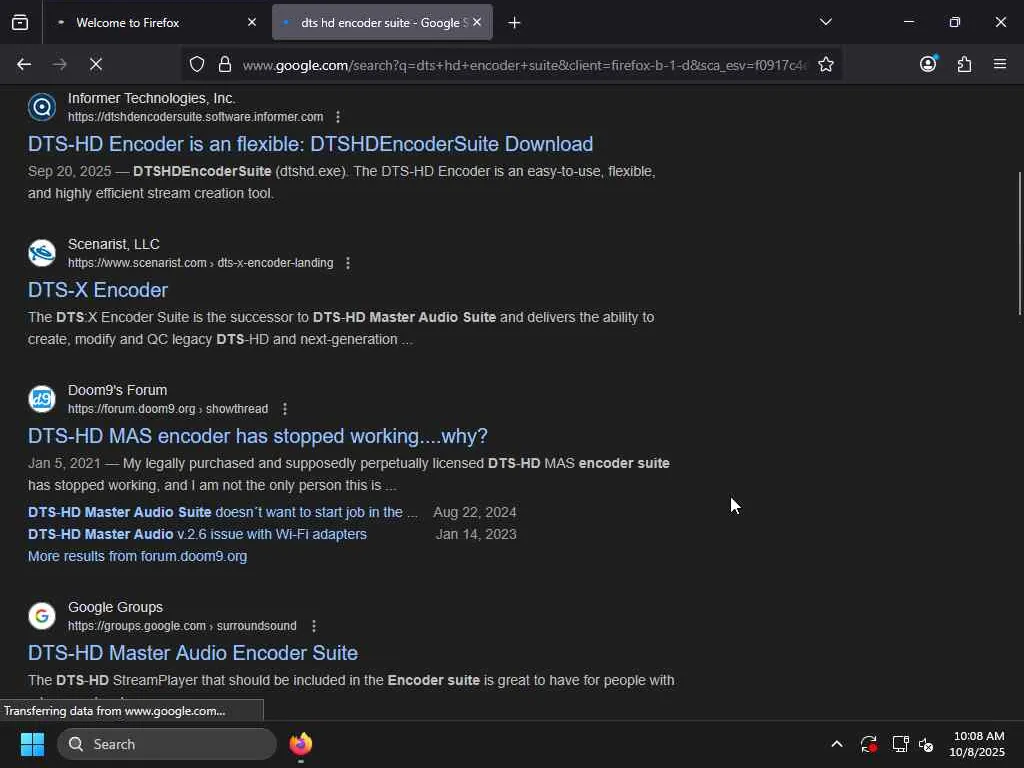The height and width of the screenshot is (768, 1024).
Task: Click the network display tray icon
Action: (x=901, y=744)
